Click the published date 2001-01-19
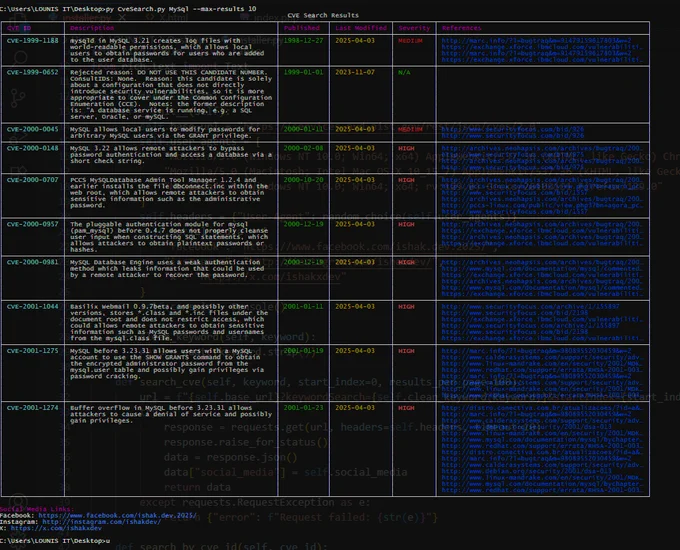680x550 pixels. pyautogui.click(x=303, y=350)
